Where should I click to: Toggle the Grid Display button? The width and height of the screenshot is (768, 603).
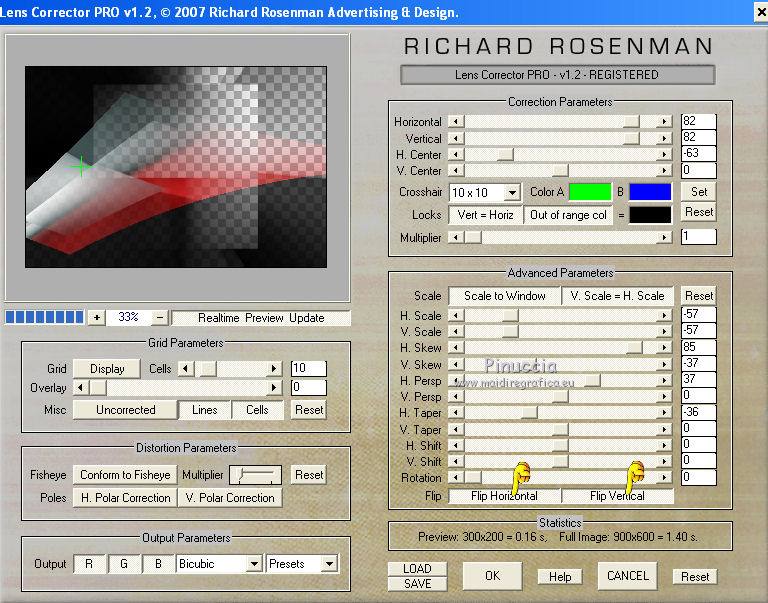pyautogui.click(x=107, y=369)
